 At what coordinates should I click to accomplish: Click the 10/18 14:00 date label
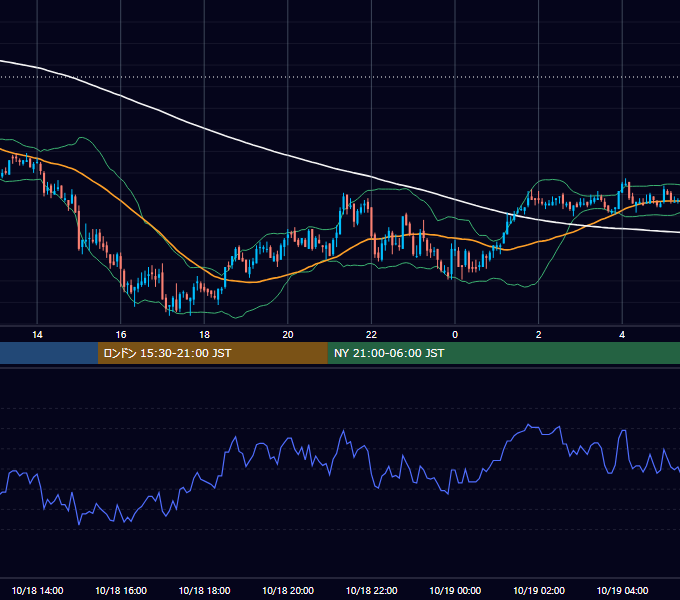click(x=37, y=590)
